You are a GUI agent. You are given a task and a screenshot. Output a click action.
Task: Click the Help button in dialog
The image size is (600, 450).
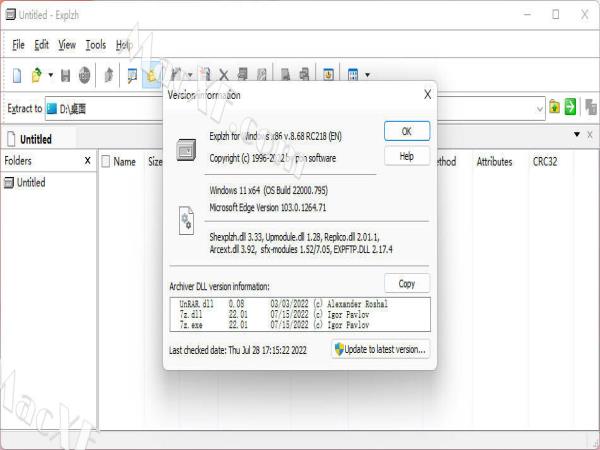407,156
